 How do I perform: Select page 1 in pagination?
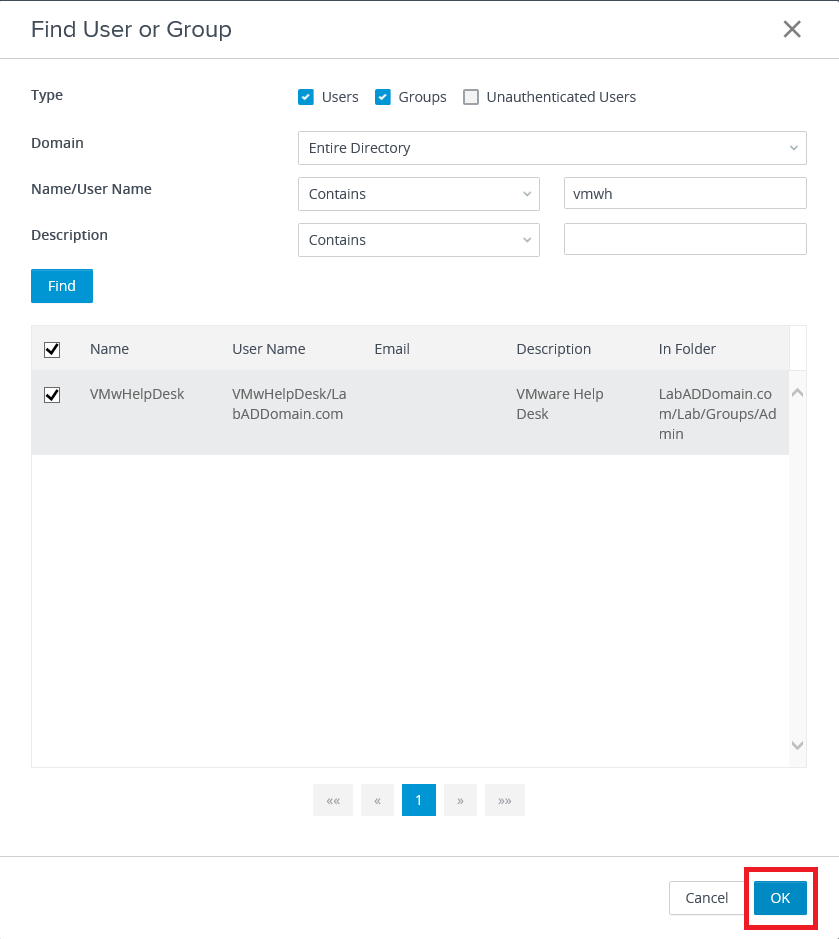click(419, 800)
